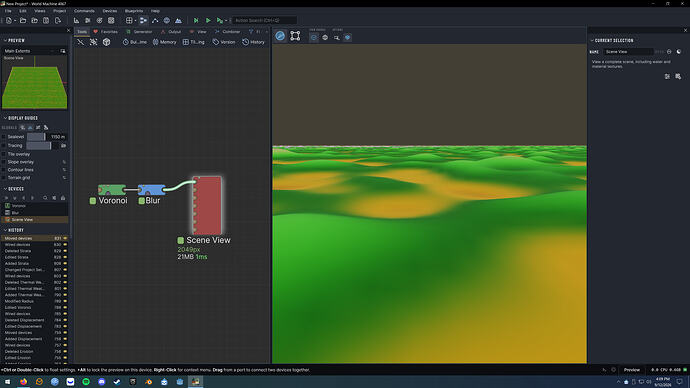The width and height of the screenshot is (690, 388).
Task: Enable the Sealevel checkbox
Action: [x=4, y=137]
